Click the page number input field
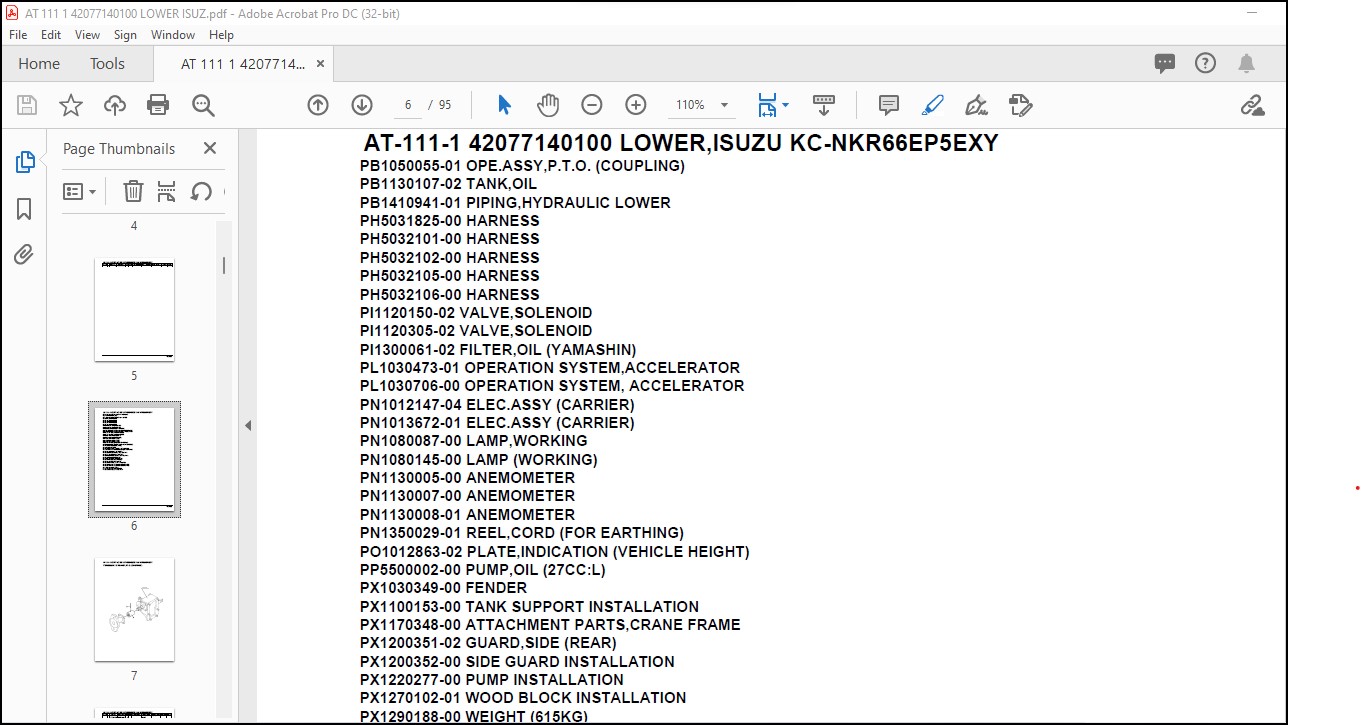The height and width of the screenshot is (725, 1361). tap(408, 105)
